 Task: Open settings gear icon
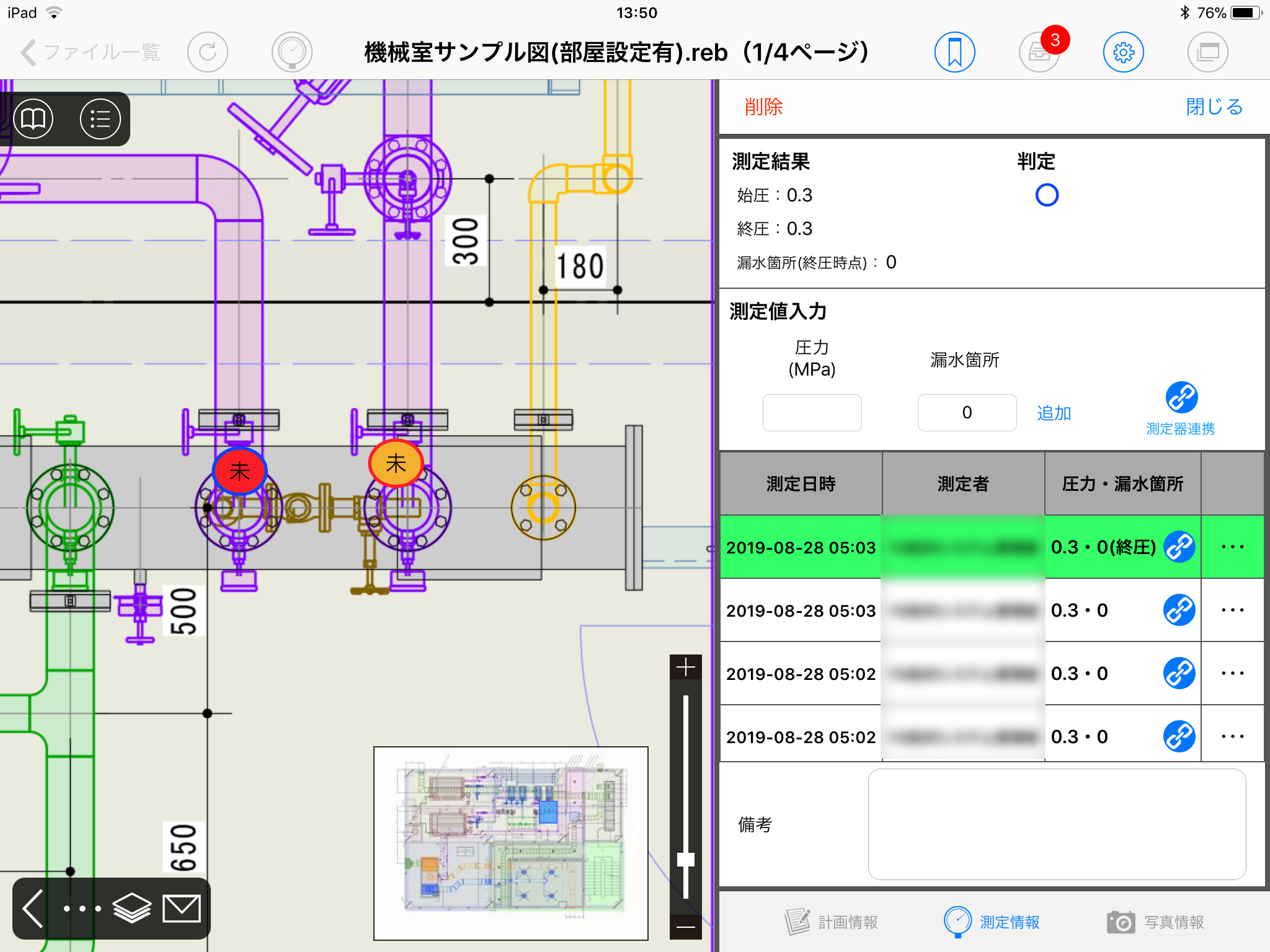pos(1123,52)
